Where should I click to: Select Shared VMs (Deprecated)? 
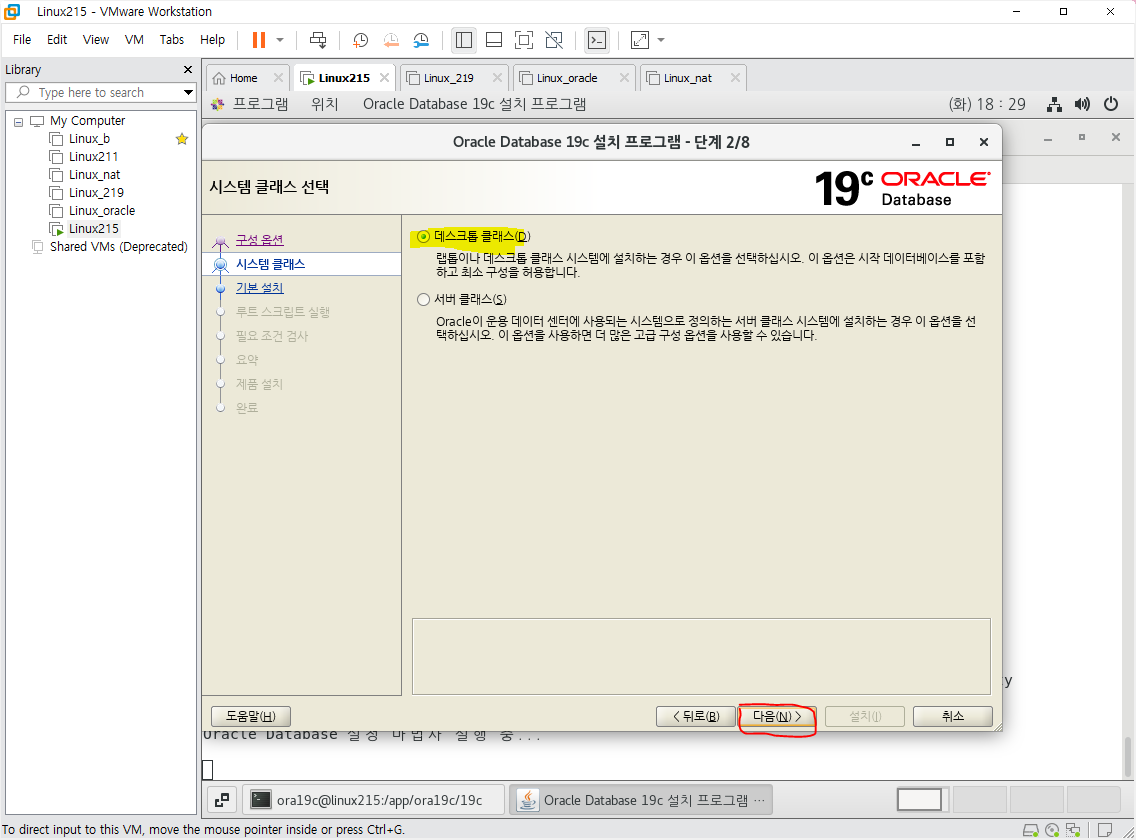118,247
